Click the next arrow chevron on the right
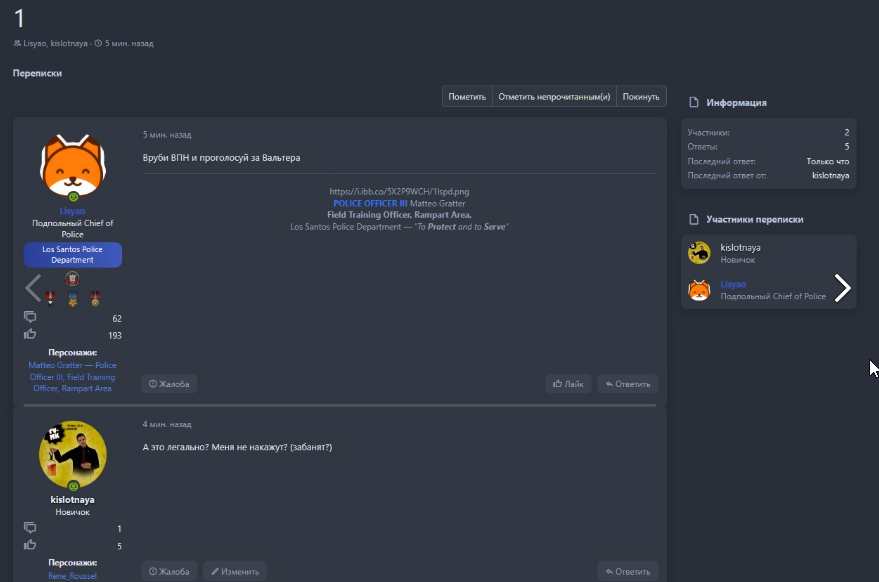 tap(842, 288)
